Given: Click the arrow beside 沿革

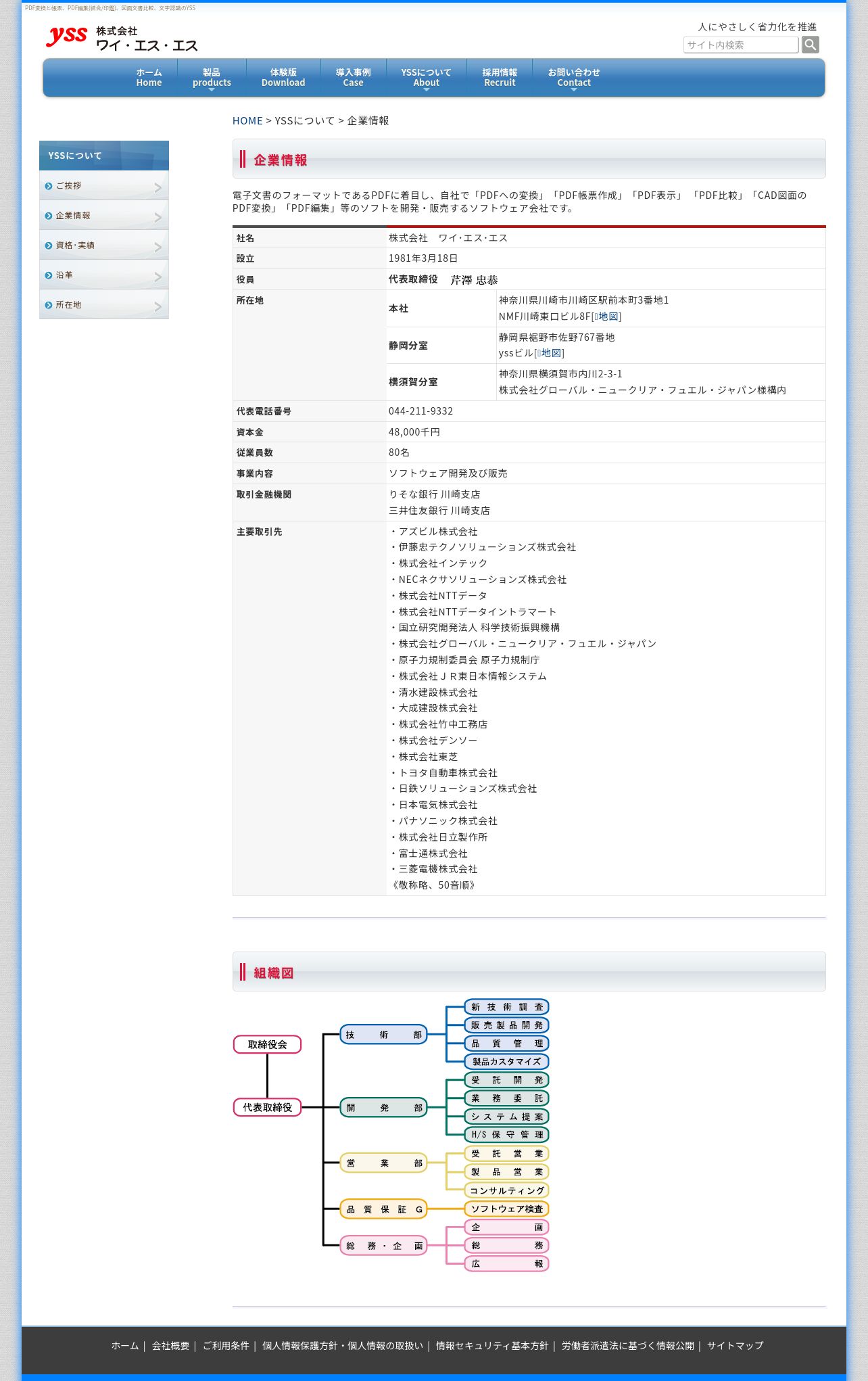Looking at the screenshot, I should pos(158,277).
